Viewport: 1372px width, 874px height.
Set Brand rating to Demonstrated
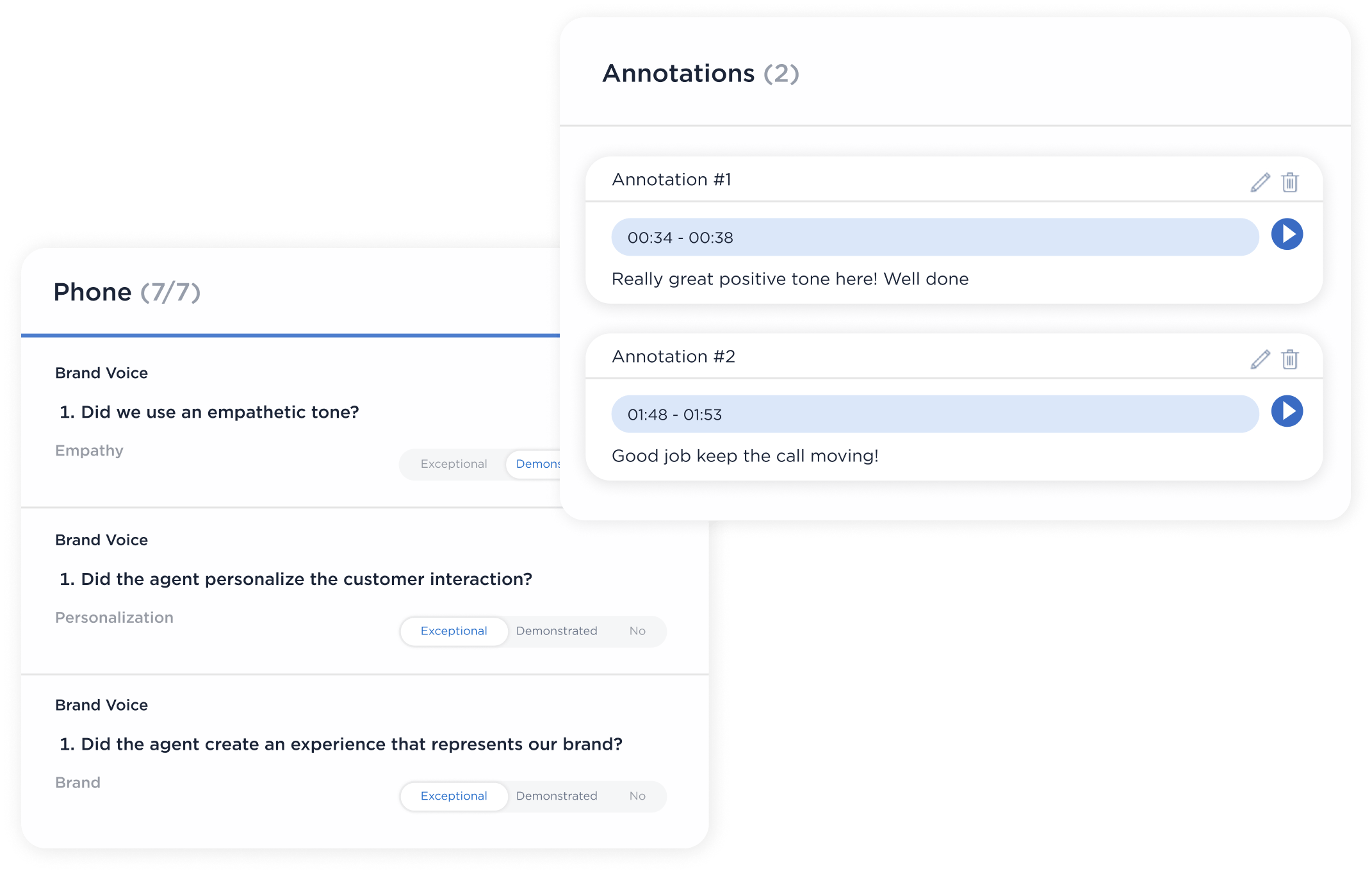pos(557,796)
